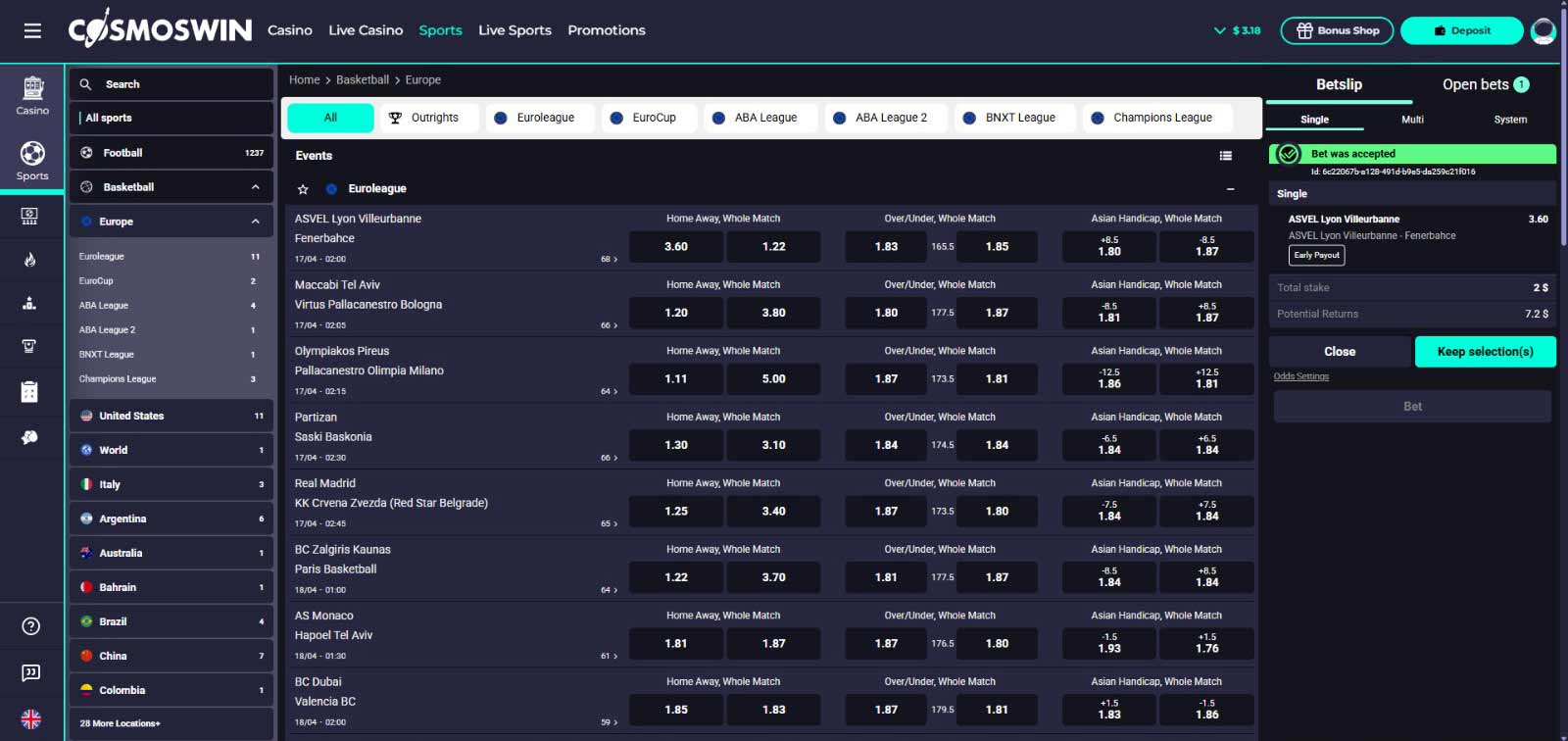Collapse the Euroleague events group
This screenshot has width=1568, height=741.
coord(1230,189)
